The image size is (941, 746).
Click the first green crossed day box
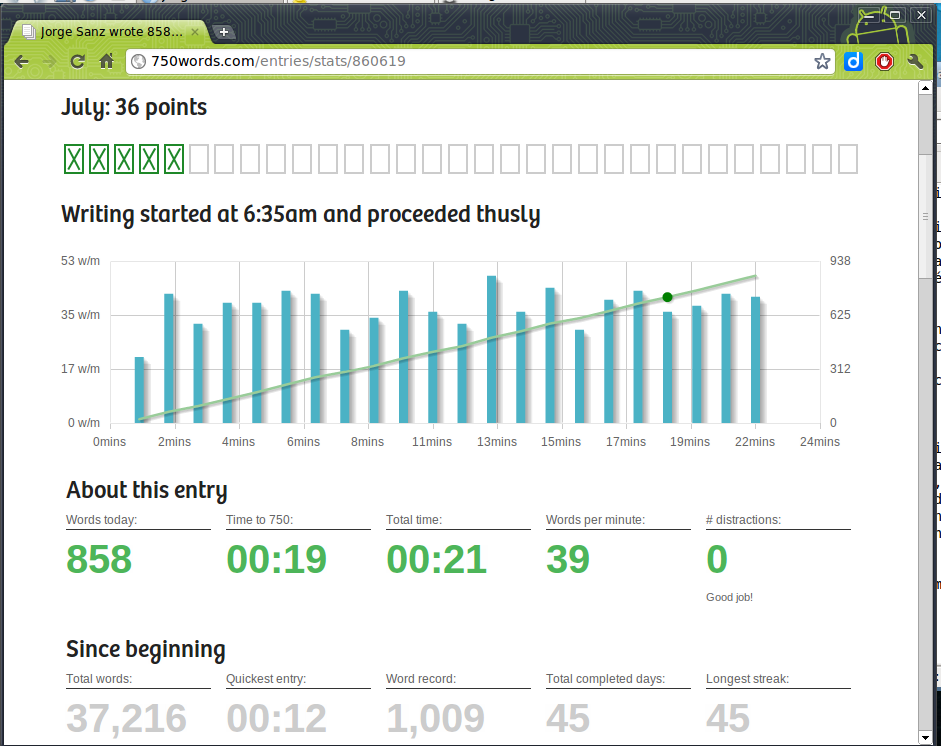point(73,159)
